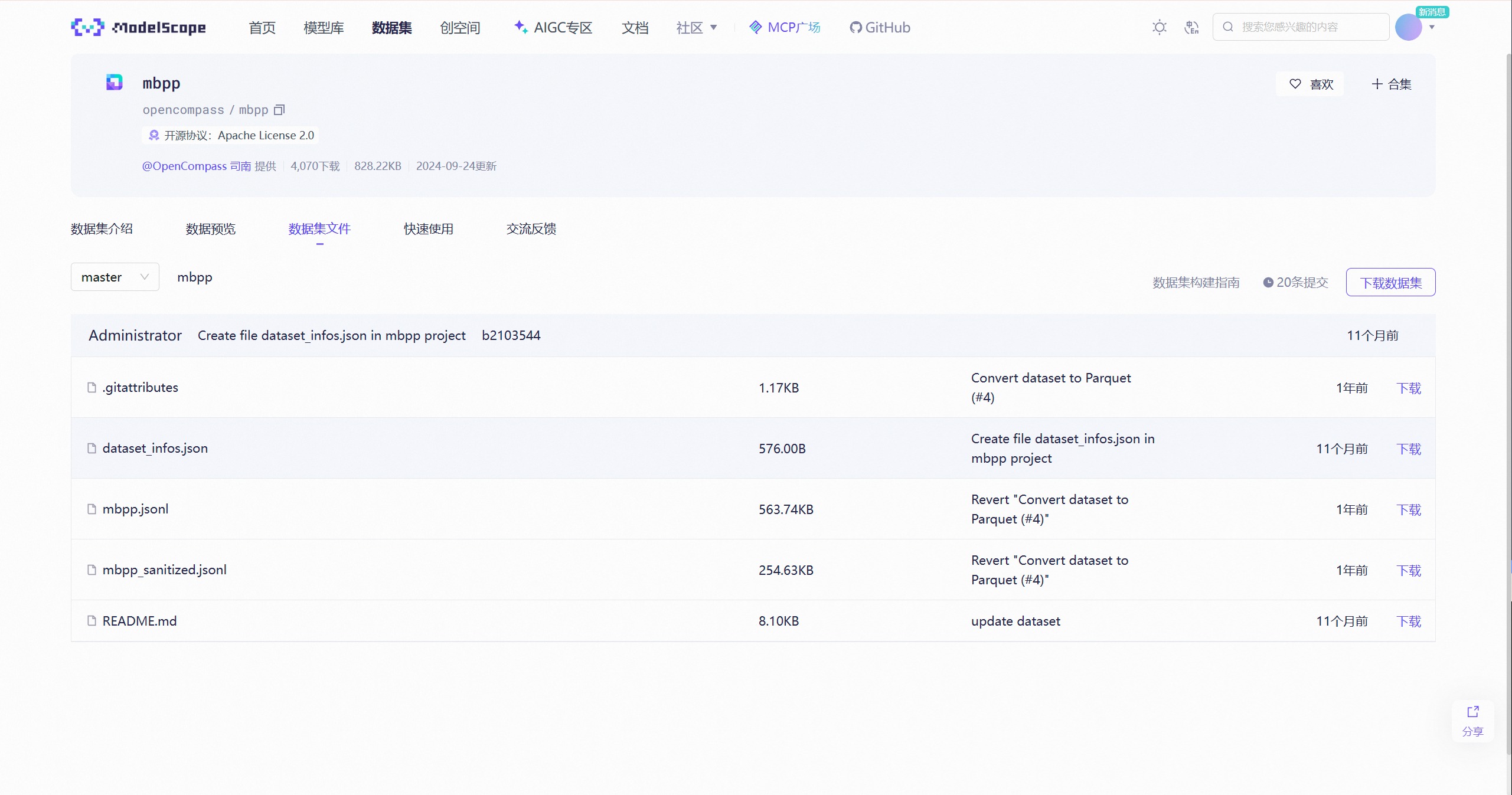
Task: Switch to the 快速使用 tab
Action: click(429, 228)
